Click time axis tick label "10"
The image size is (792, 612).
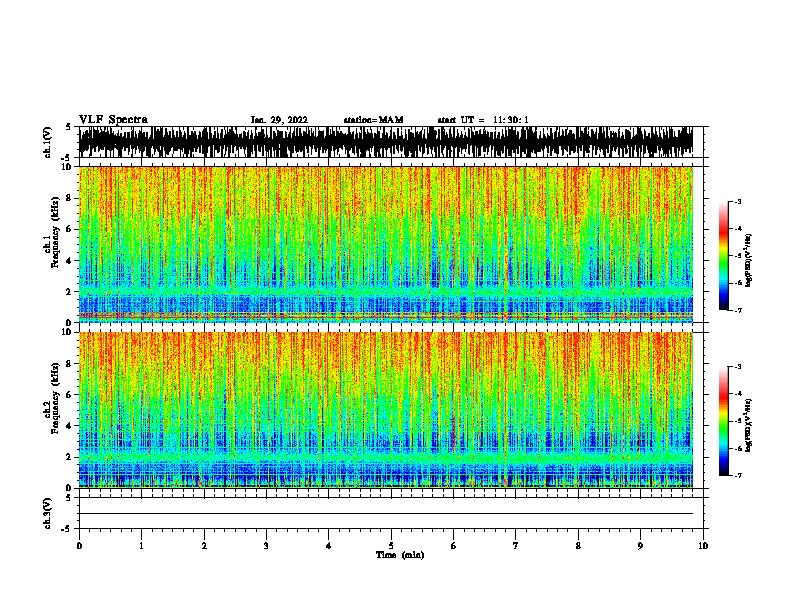coord(703,546)
